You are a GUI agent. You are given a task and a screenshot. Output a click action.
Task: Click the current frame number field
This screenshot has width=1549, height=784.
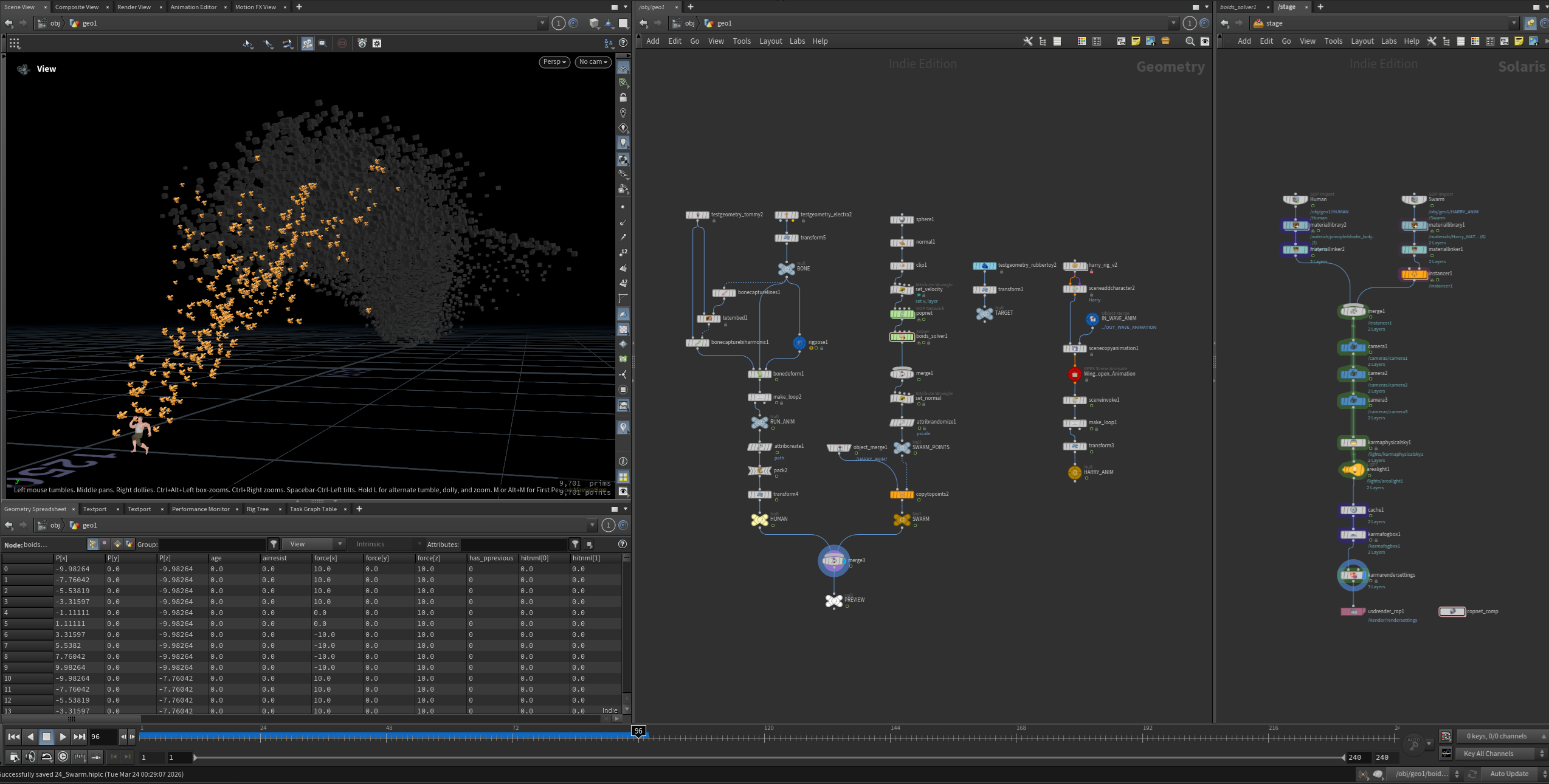[102, 737]
